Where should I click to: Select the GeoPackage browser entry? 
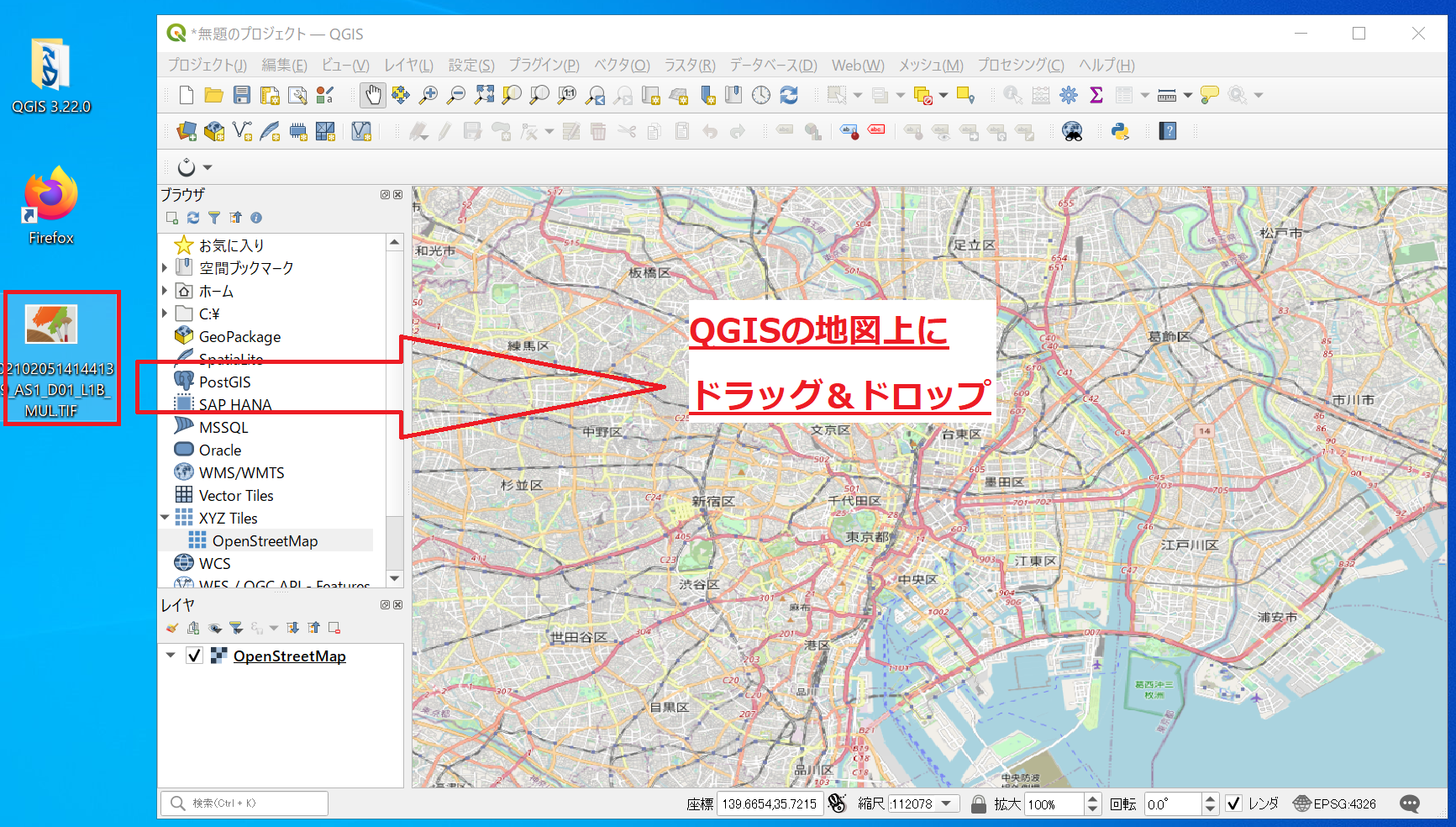(239, 336)
